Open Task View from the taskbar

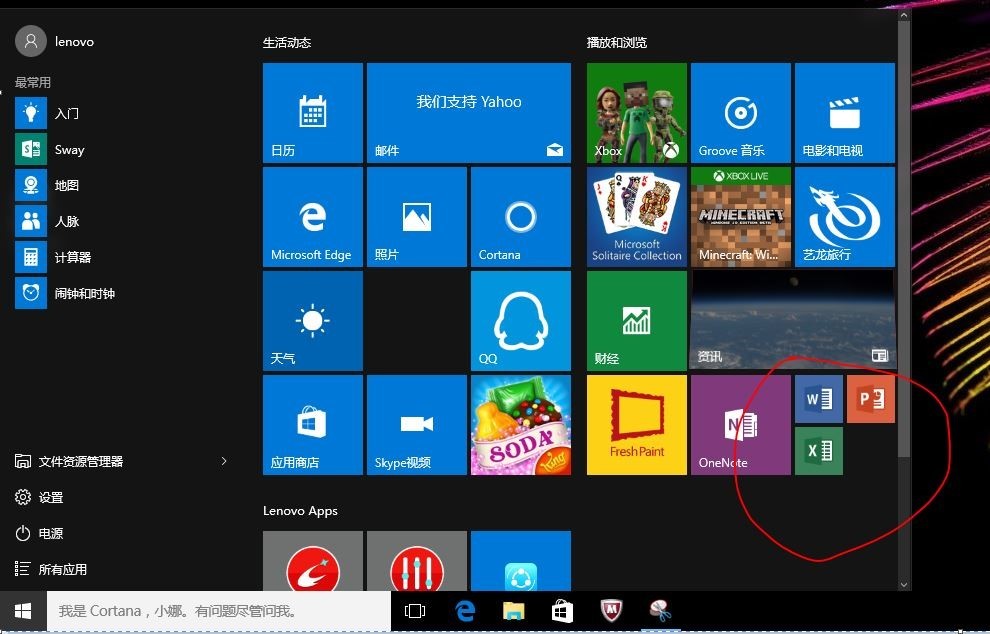pos(415,611)
